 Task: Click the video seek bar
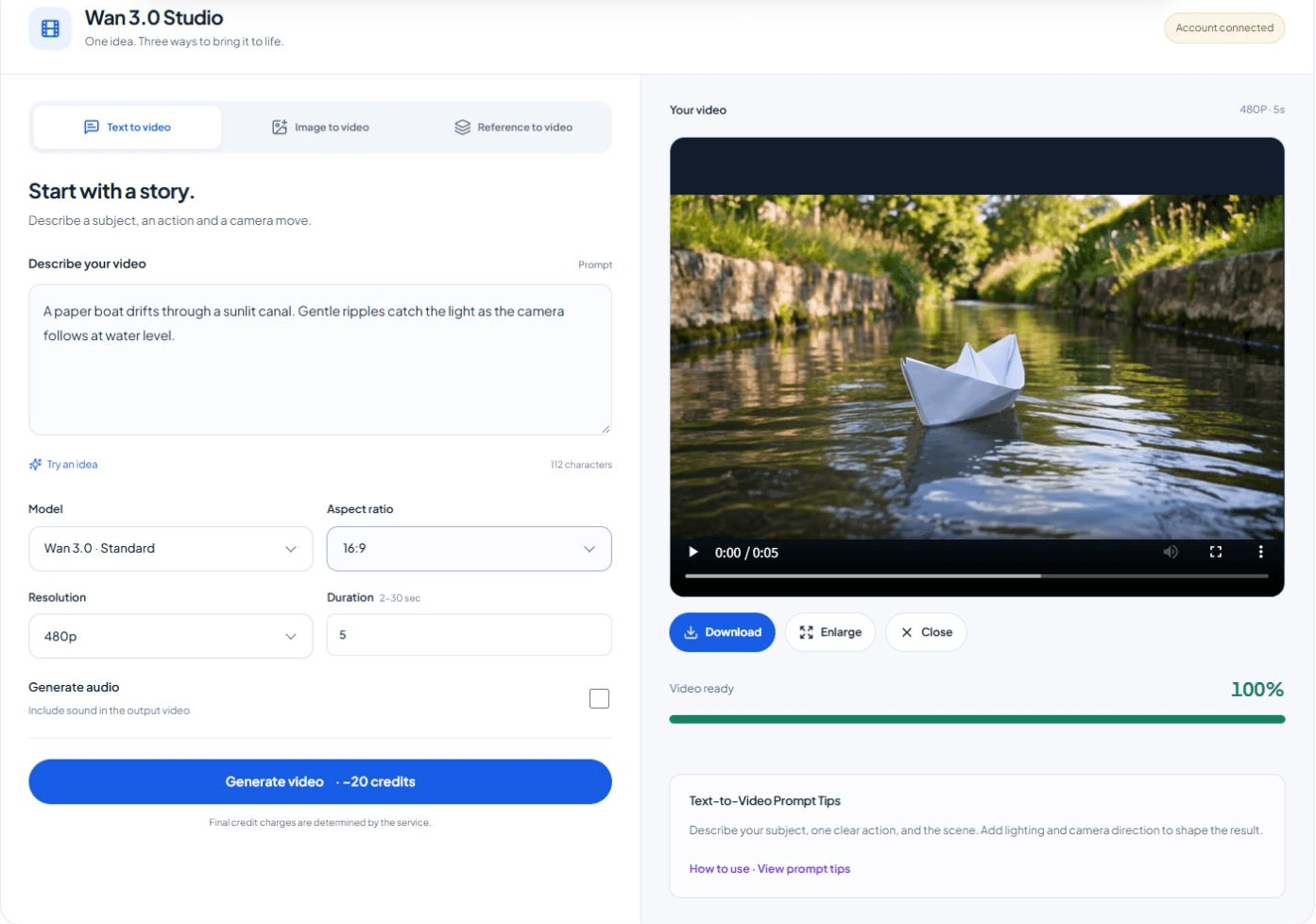pyautogui.click(x=977, y=575)
